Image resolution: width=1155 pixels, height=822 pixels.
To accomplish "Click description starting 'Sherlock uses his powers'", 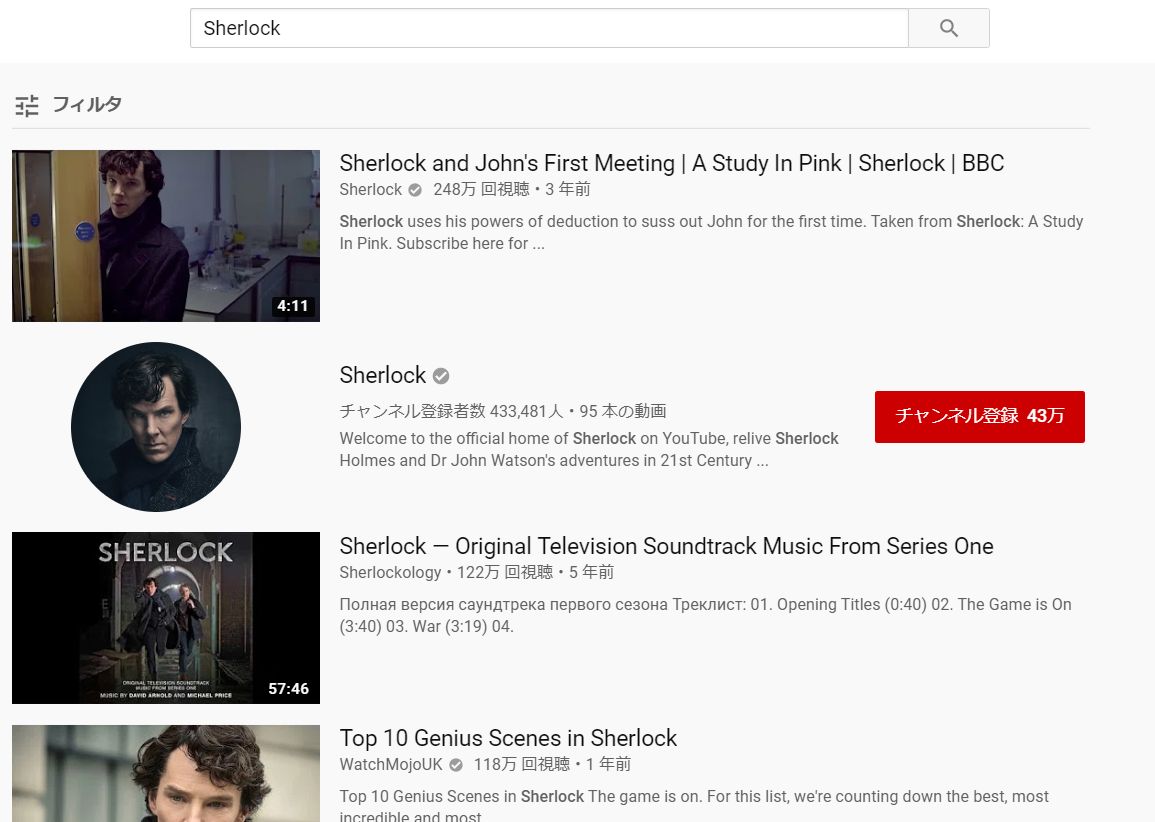I will [712, 232].
